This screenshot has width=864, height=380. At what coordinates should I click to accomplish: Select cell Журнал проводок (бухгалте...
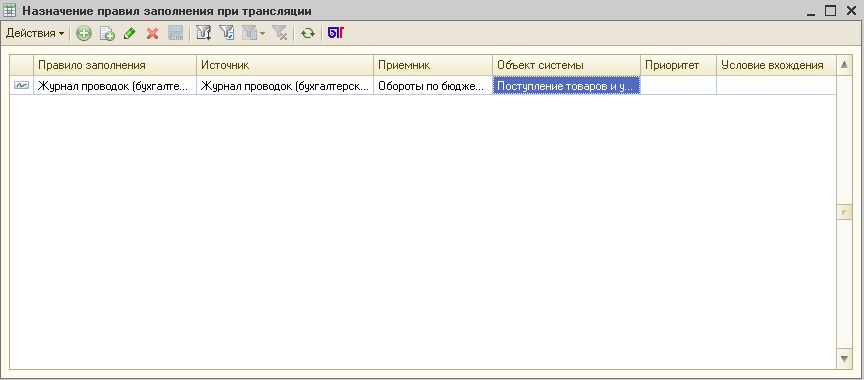coord(115,85)
